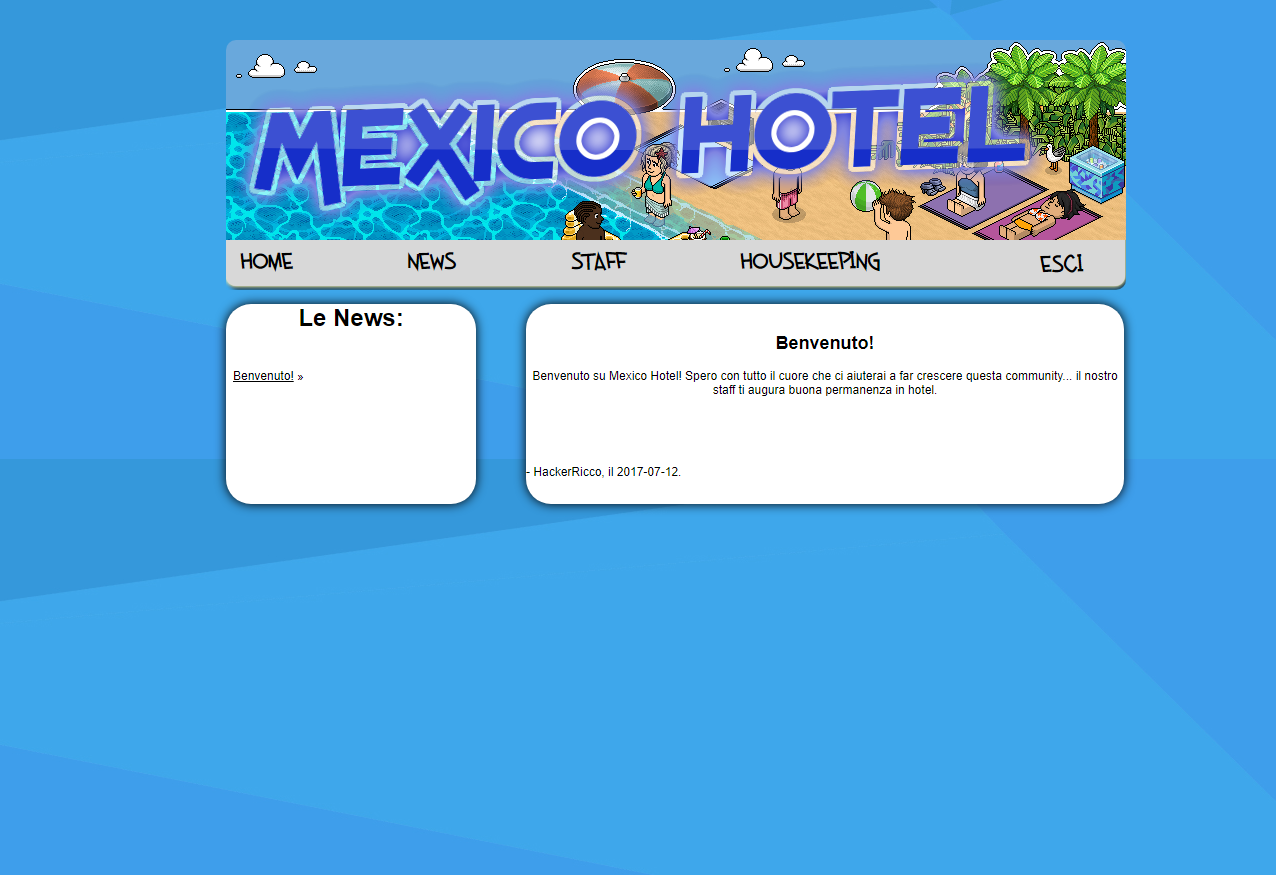
Task: Click the author line HackerRicco, il 2017-07-12
Action: tap(603, 472)
